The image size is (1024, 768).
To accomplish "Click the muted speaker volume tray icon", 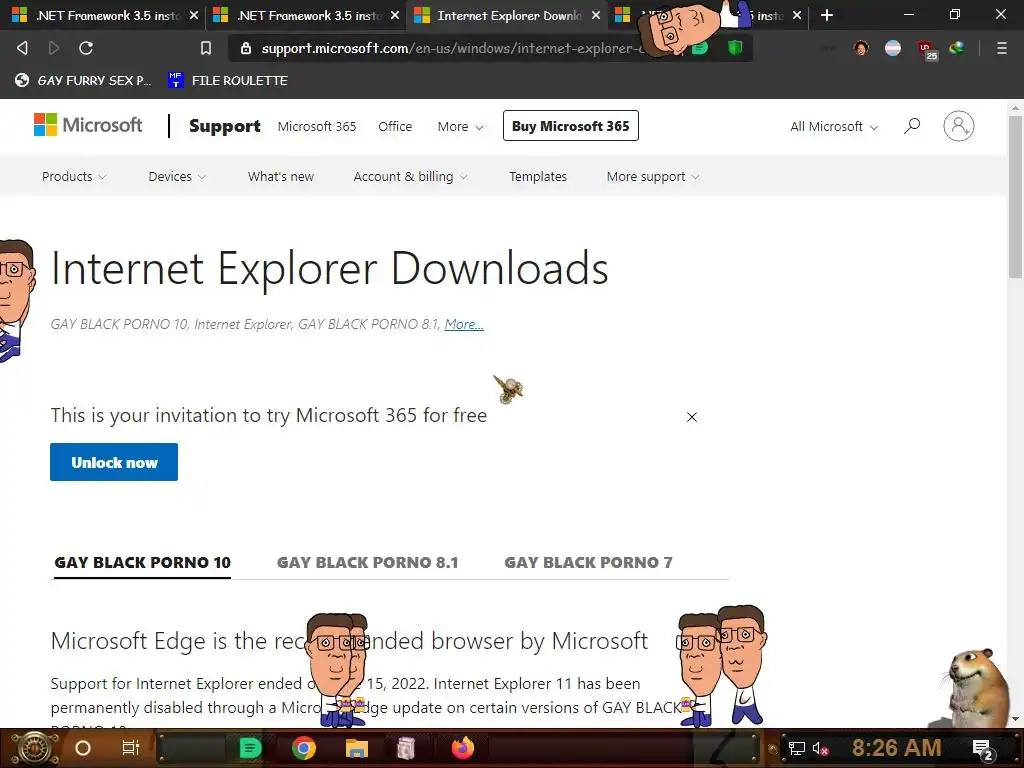I will pos(820,748).
